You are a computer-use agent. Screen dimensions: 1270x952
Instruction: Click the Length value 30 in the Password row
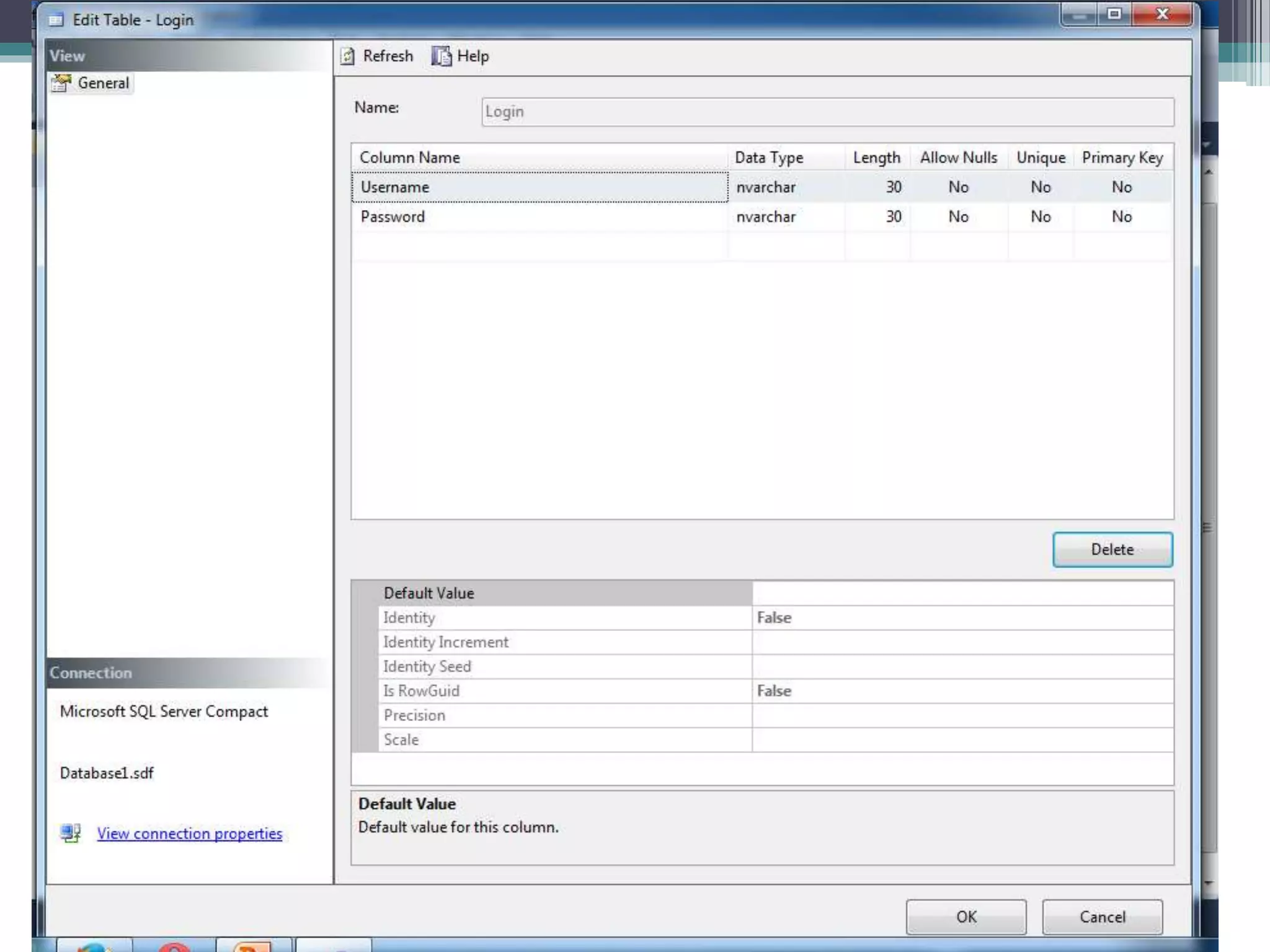coord(894,217)
